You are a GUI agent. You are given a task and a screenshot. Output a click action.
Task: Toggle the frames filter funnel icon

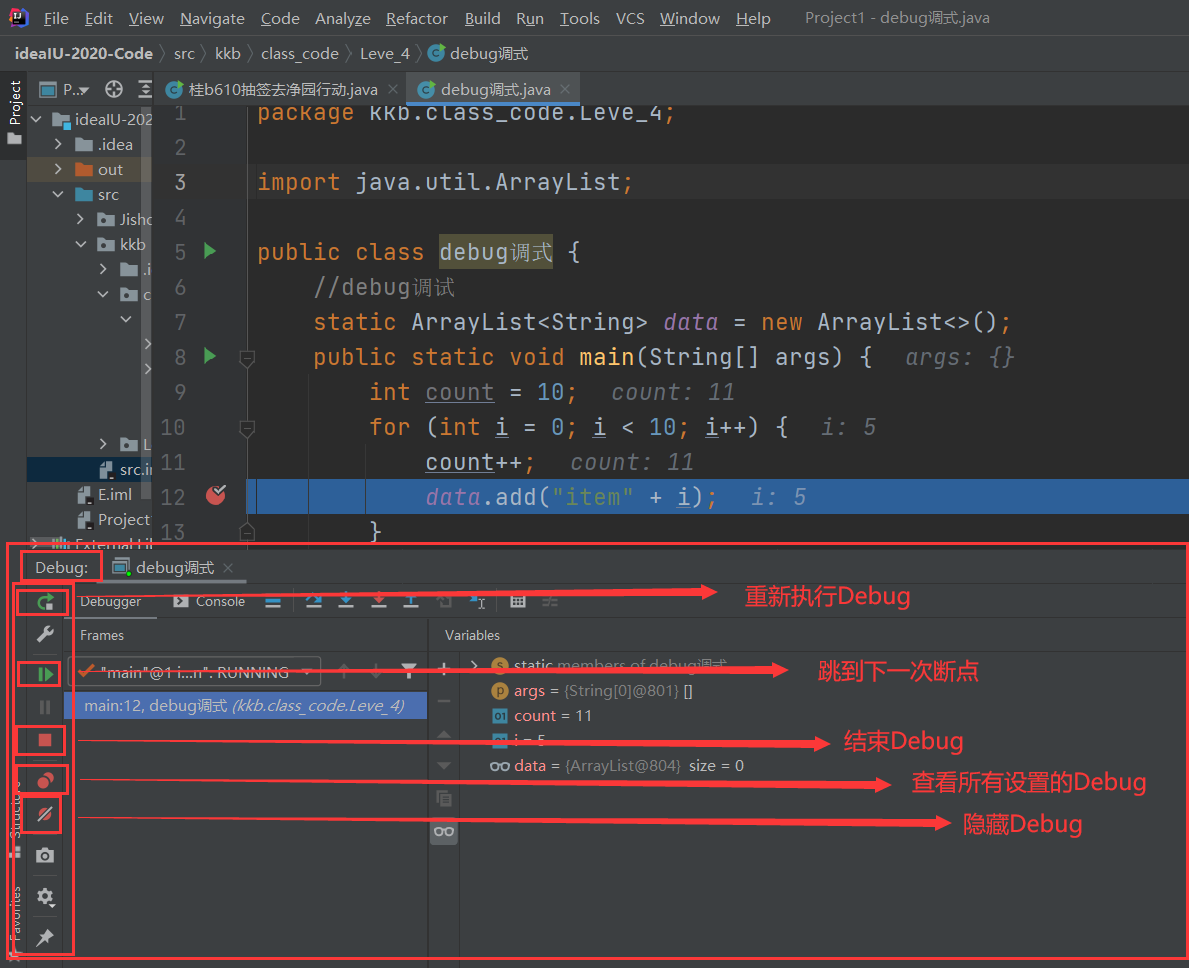pos(409,671)
